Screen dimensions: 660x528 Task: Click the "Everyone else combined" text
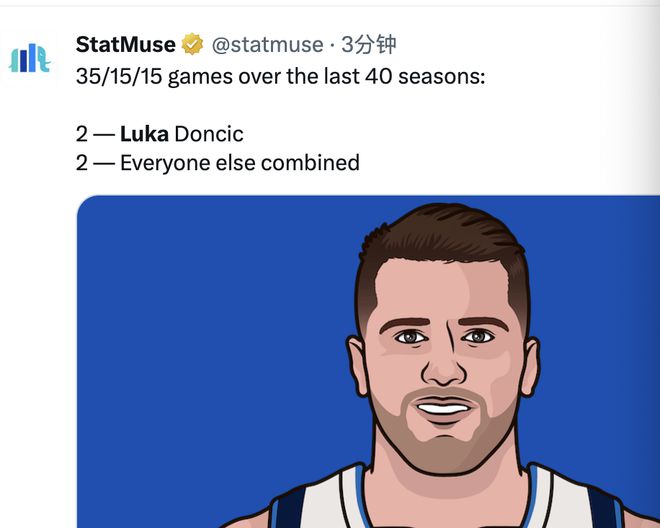click(x=239, y=162)
